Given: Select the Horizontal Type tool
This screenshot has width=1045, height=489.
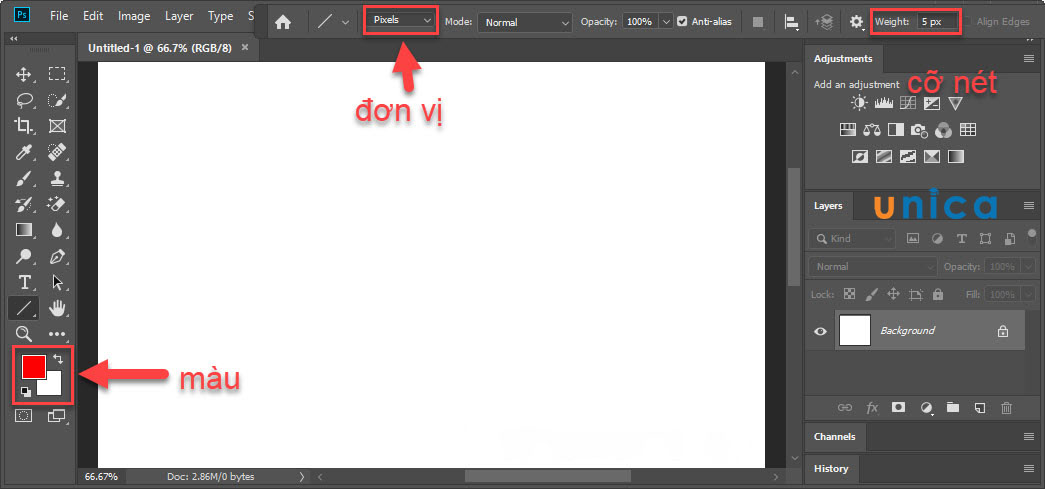Looking at the screenshot, I should pyautogui.click(x=24, y=282).
